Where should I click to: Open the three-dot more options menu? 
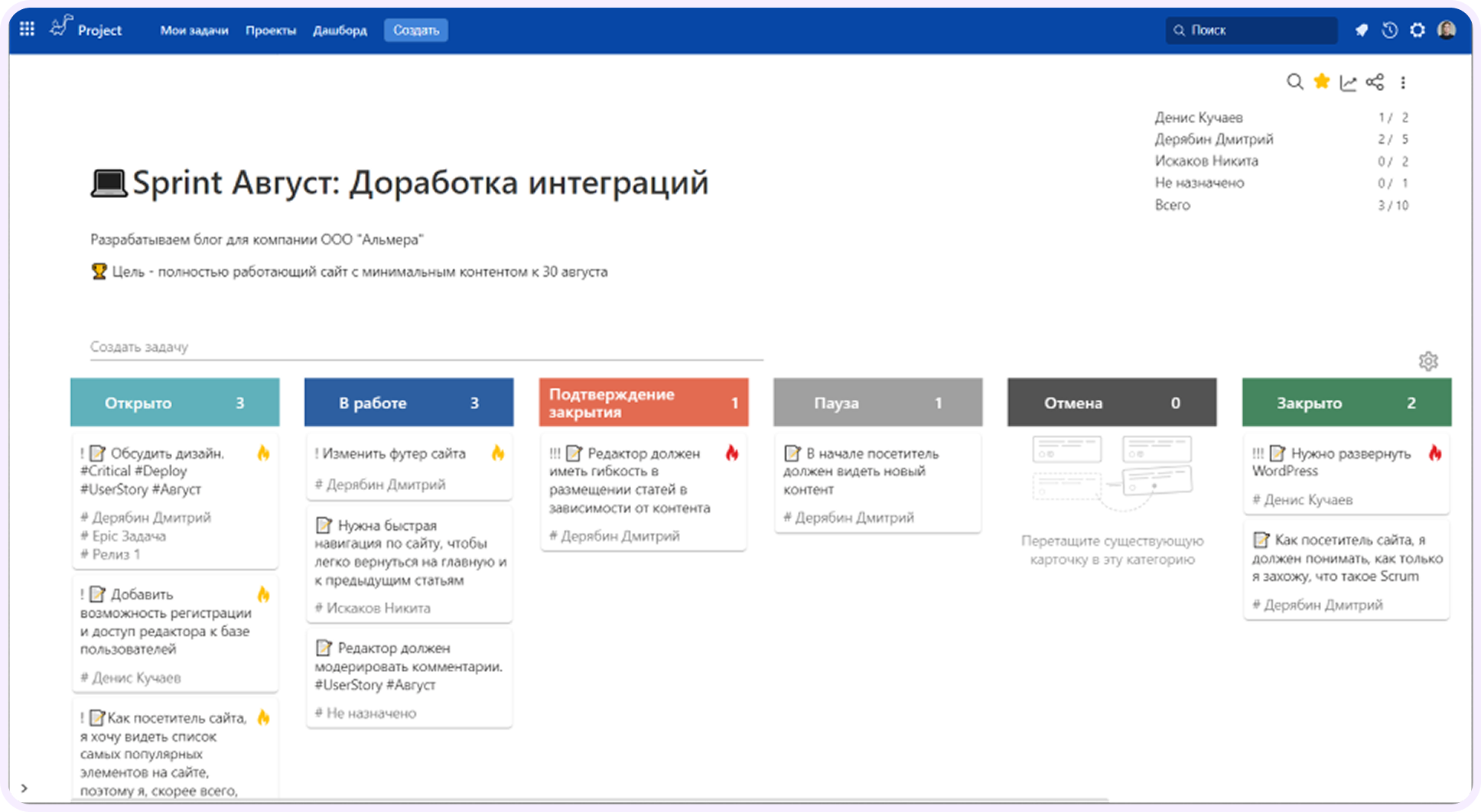1403,83
